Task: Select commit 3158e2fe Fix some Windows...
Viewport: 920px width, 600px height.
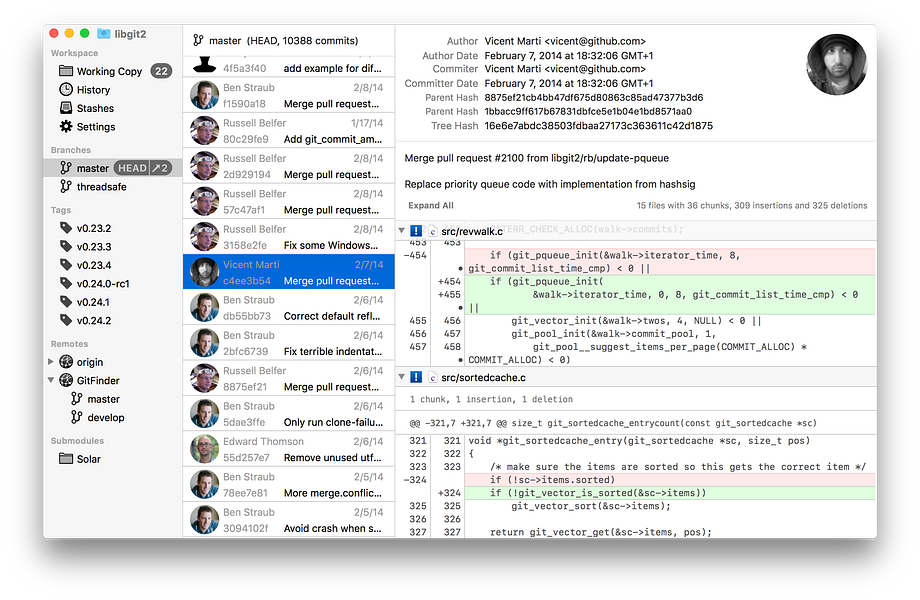Action: coord(289,237)
